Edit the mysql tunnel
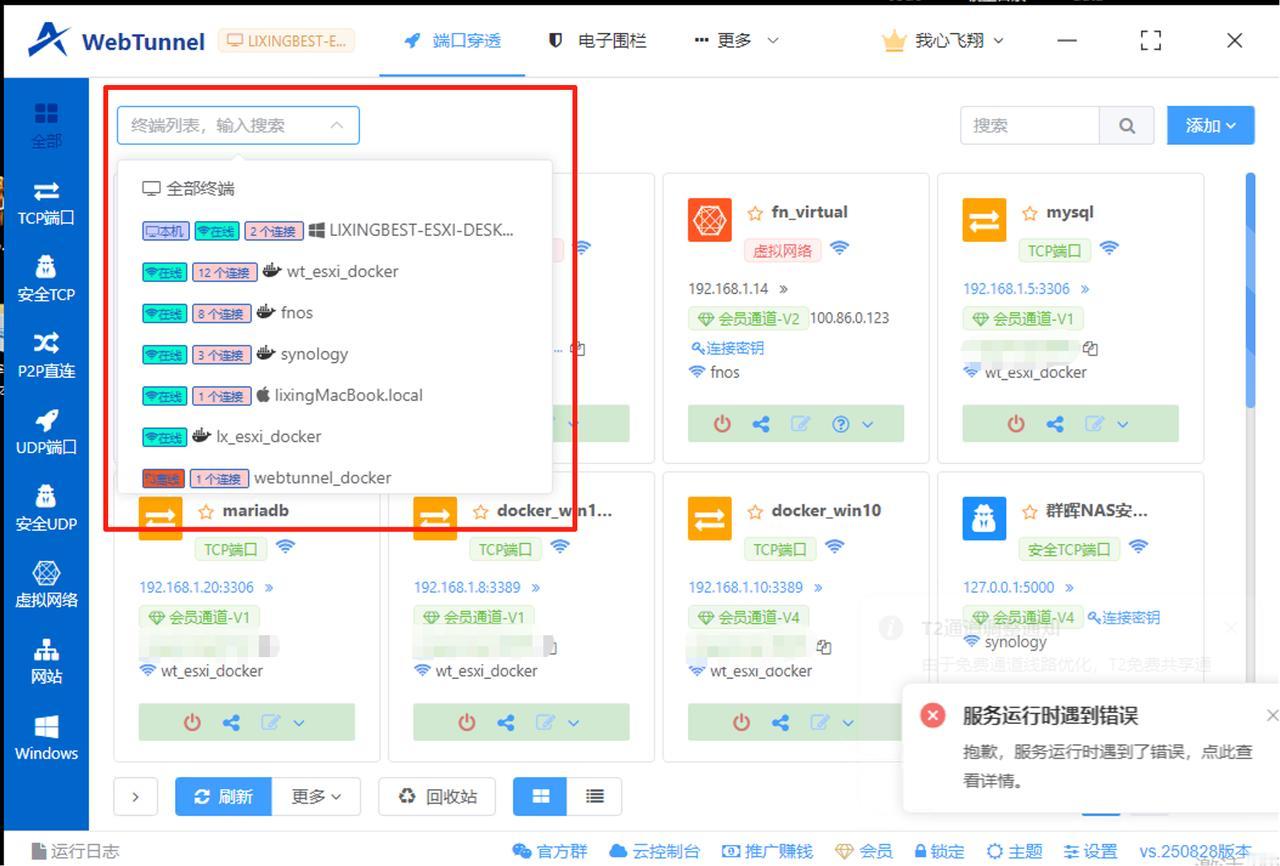Screen dimensions: 1280x866 click(x=1094, y=424)
